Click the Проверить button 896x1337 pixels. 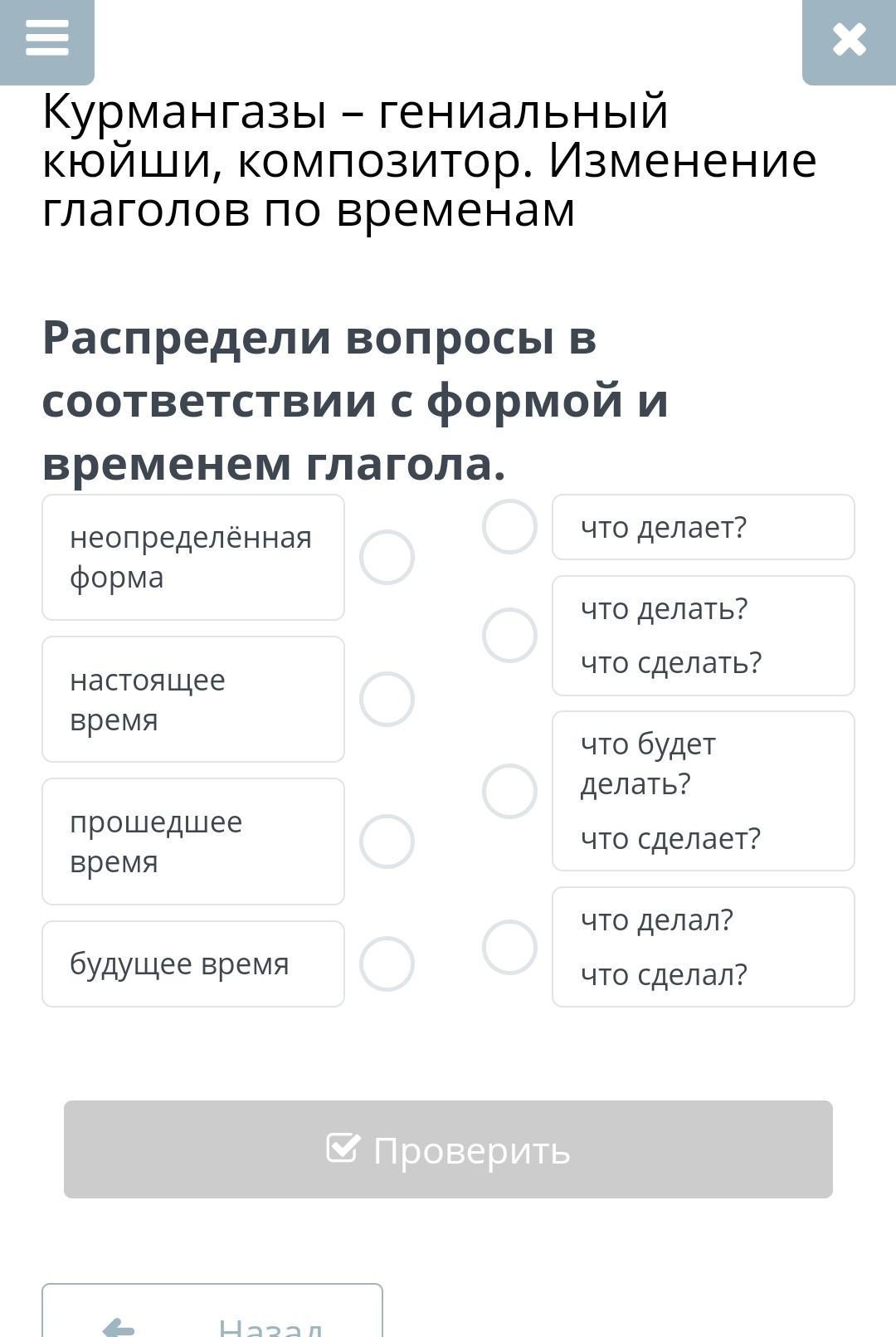448,1149
